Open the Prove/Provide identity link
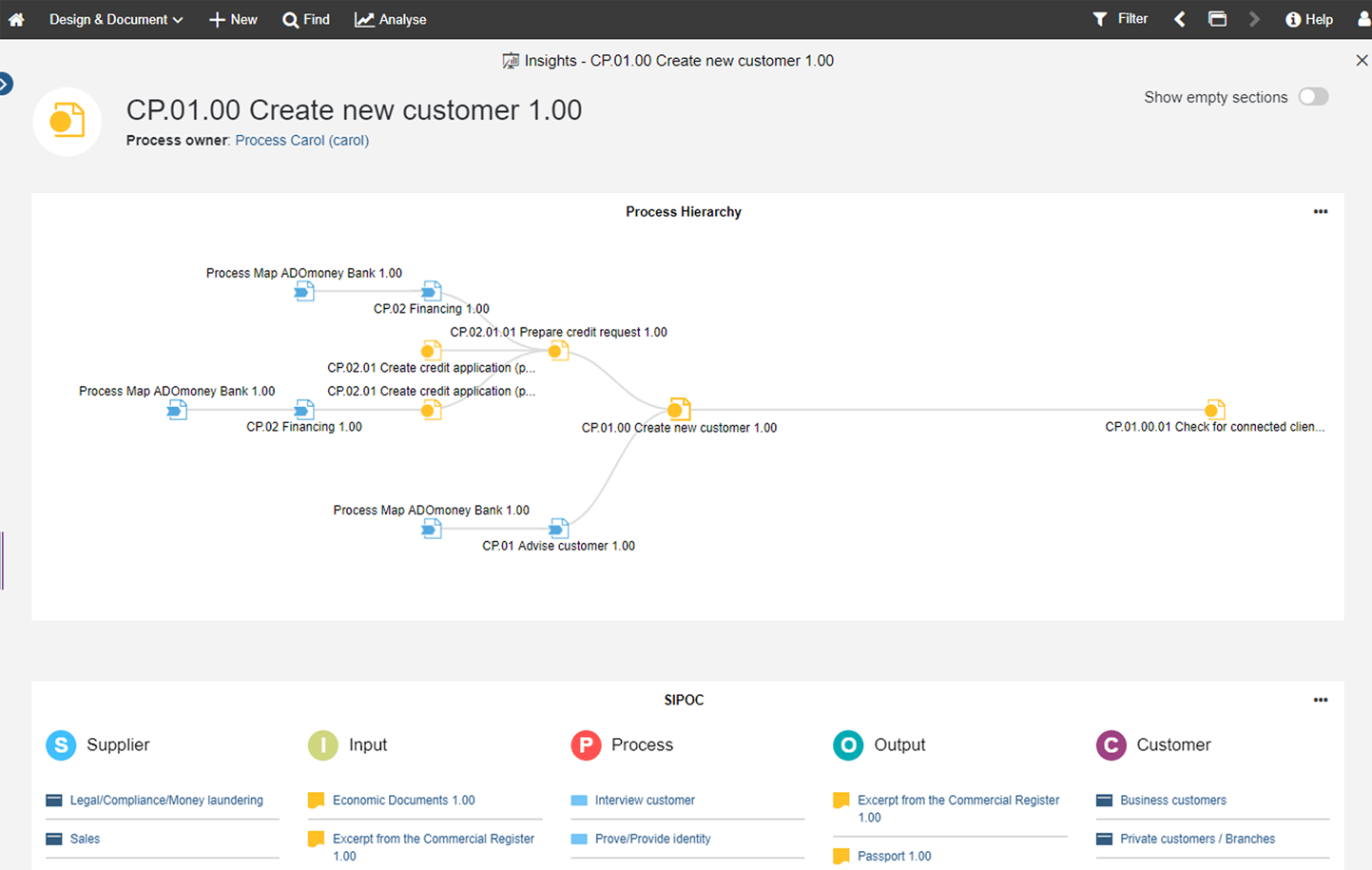Screen dimensions: 1372x870 [x=652, y=839]
